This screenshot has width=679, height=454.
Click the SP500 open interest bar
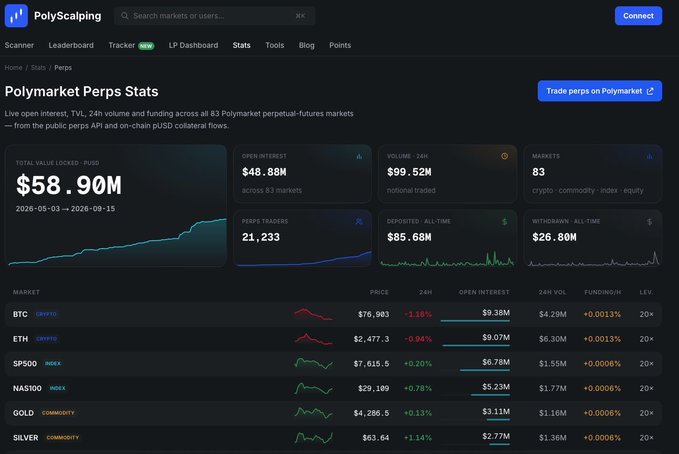(x=485, y=370)
